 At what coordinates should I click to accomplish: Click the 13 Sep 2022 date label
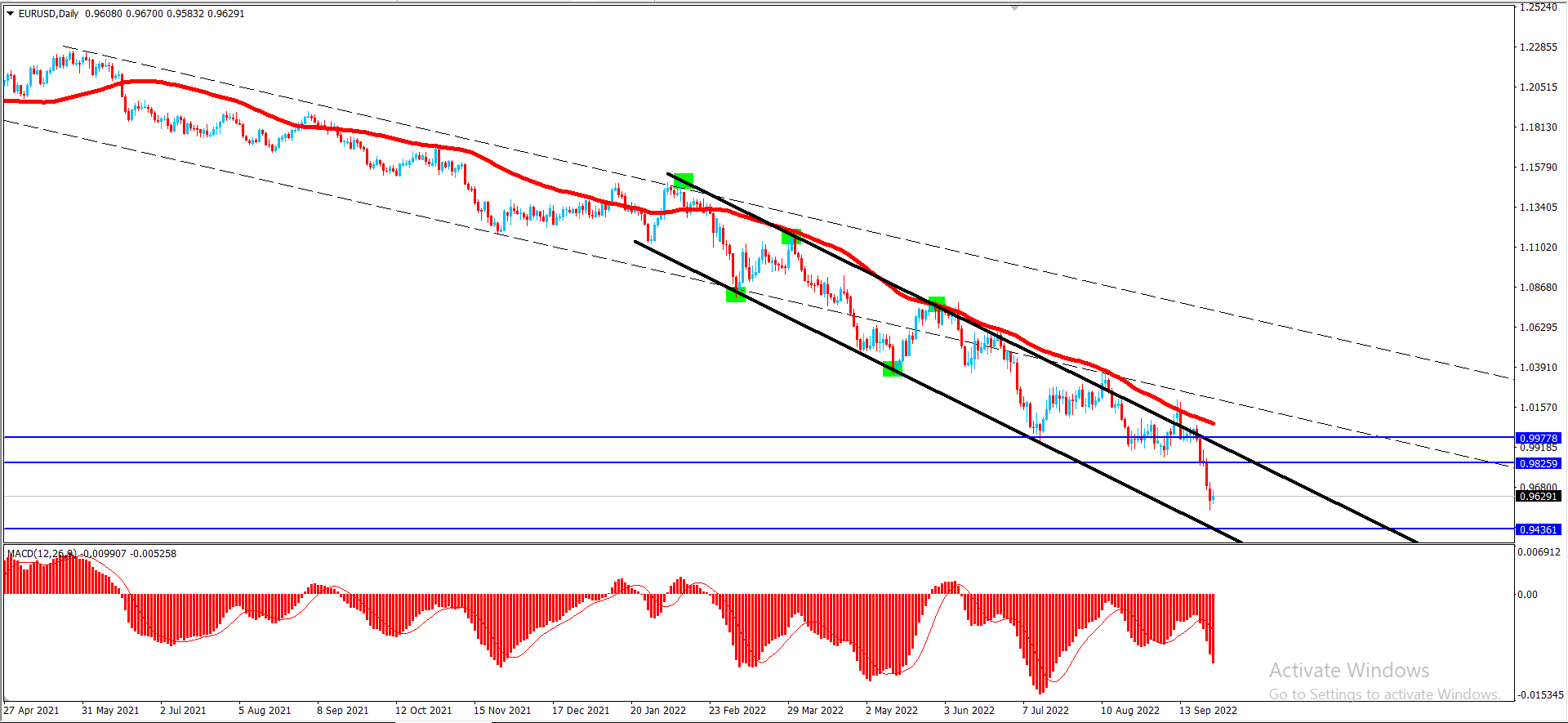pos(1209,710)
